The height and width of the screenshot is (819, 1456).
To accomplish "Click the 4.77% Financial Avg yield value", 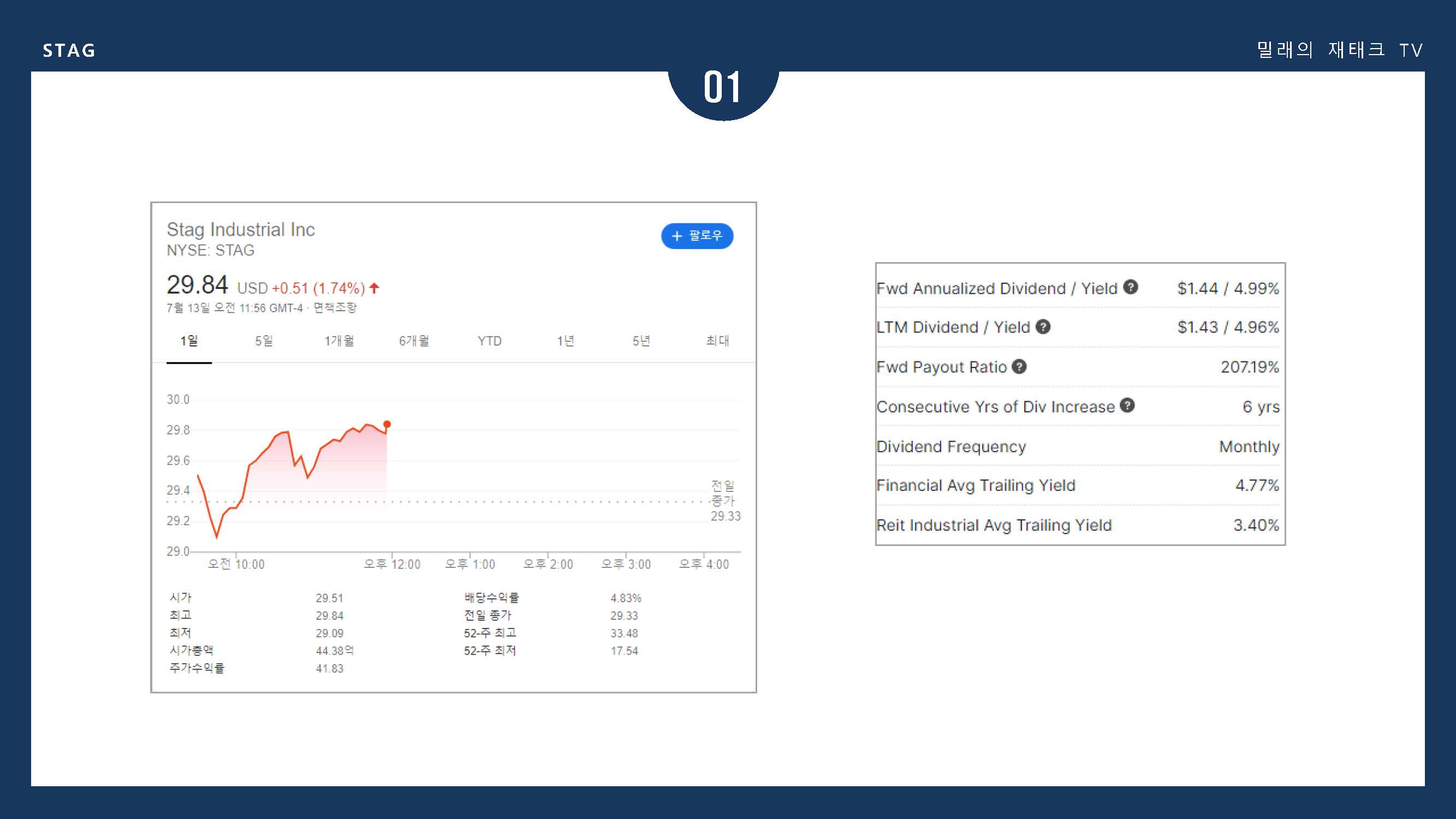I will tap(1257, 485).
